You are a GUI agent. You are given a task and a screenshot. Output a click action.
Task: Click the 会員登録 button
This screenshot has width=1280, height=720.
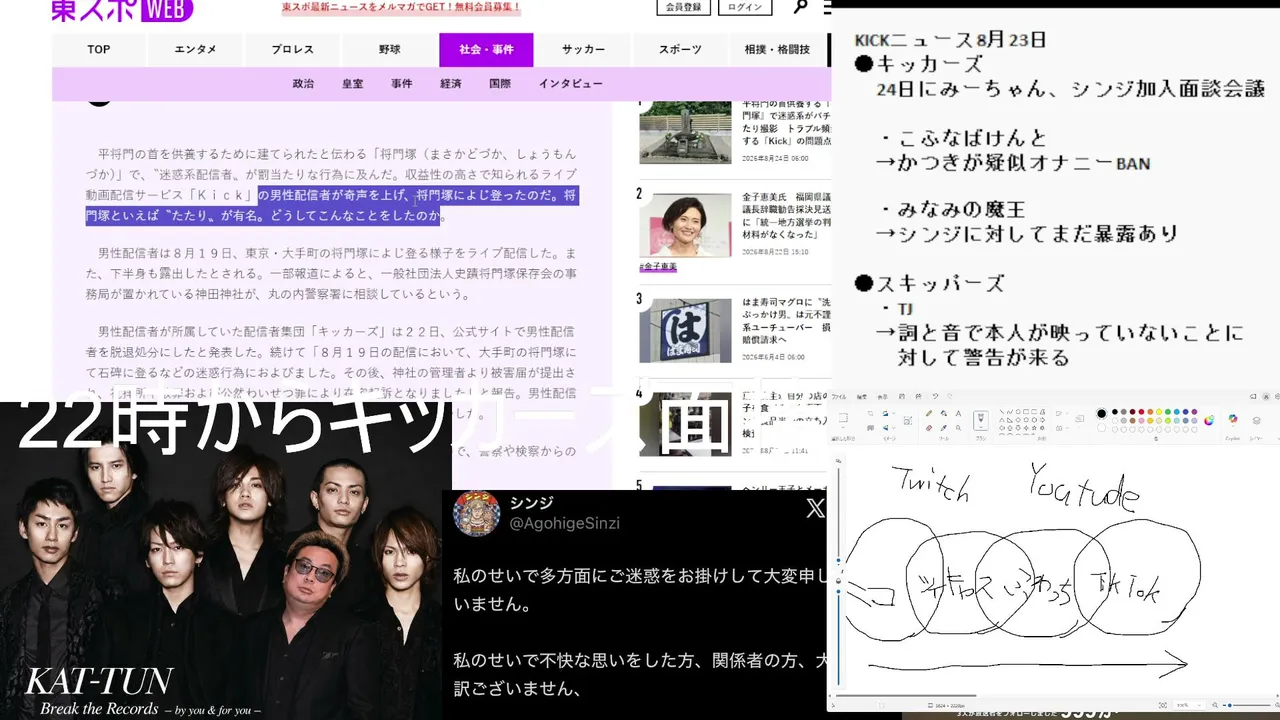tap(684, 7)
